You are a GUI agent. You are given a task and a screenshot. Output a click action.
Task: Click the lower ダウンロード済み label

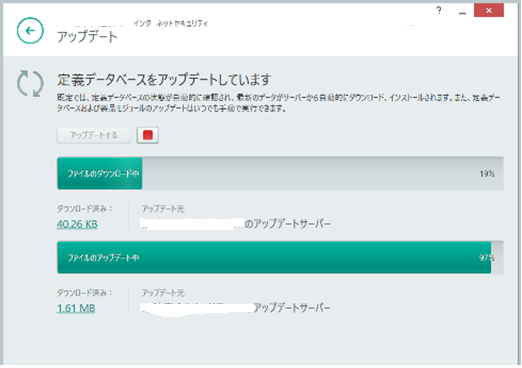[85, 293]
